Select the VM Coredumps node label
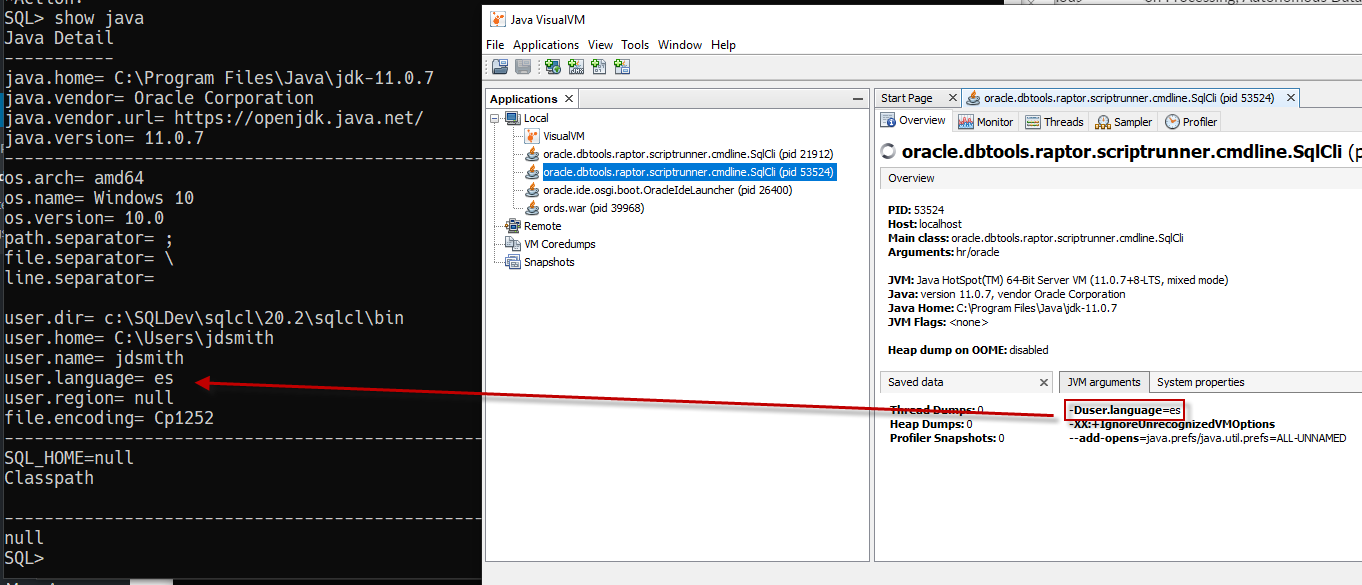Screen dimensions: 1362x585 click(x=559, y=244)
